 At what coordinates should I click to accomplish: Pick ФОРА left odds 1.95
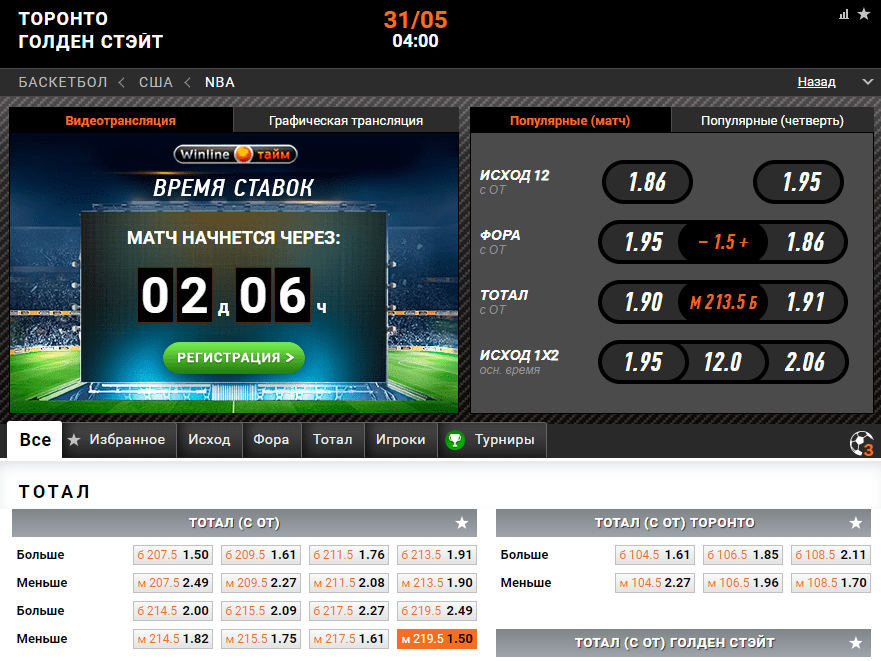tap(644, 242)
